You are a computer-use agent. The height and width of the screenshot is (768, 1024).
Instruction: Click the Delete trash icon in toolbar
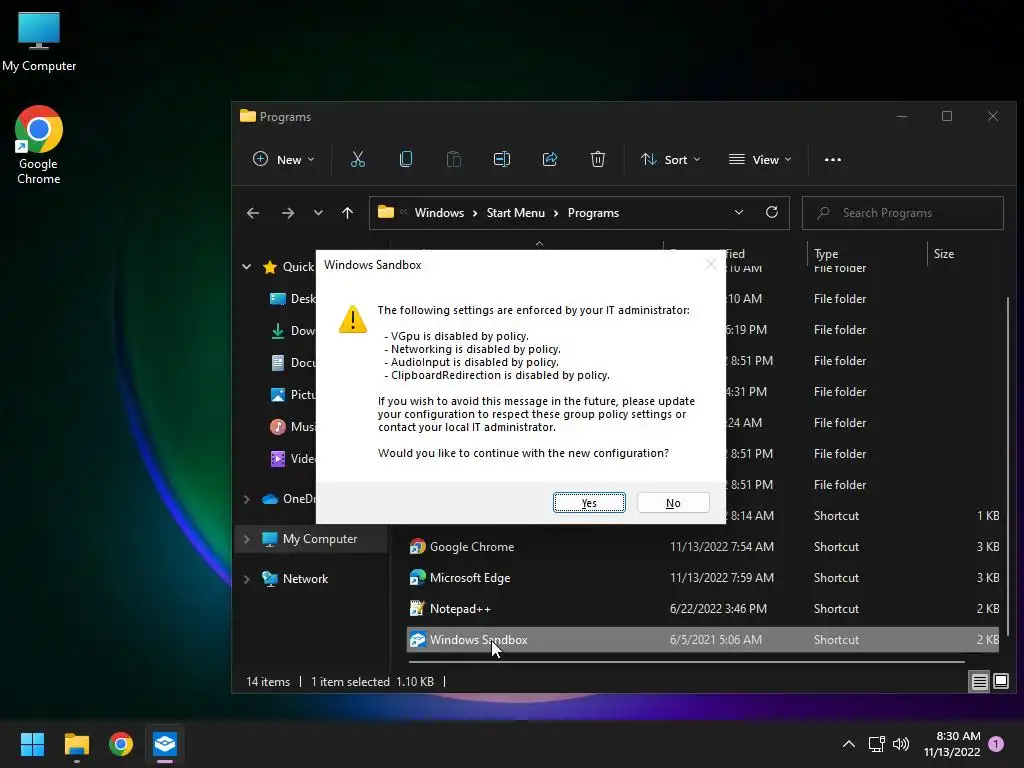coord(598,159)
